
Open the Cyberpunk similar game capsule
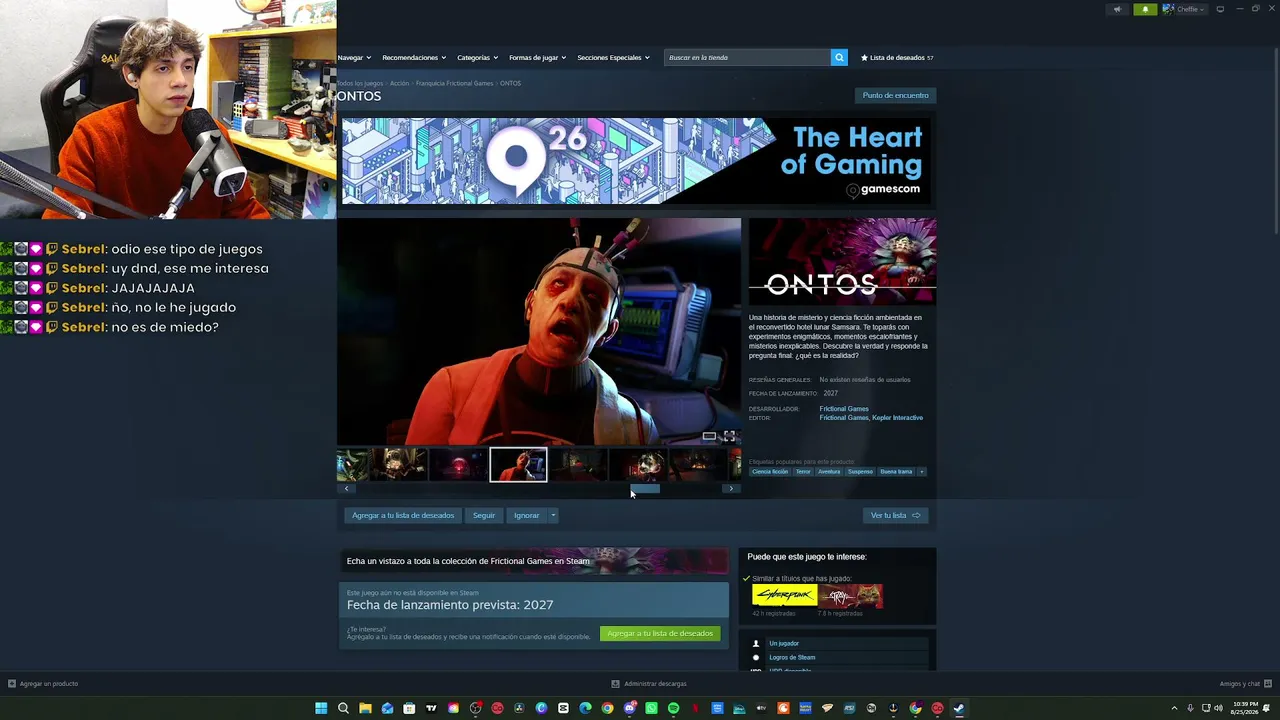(785, 596)
